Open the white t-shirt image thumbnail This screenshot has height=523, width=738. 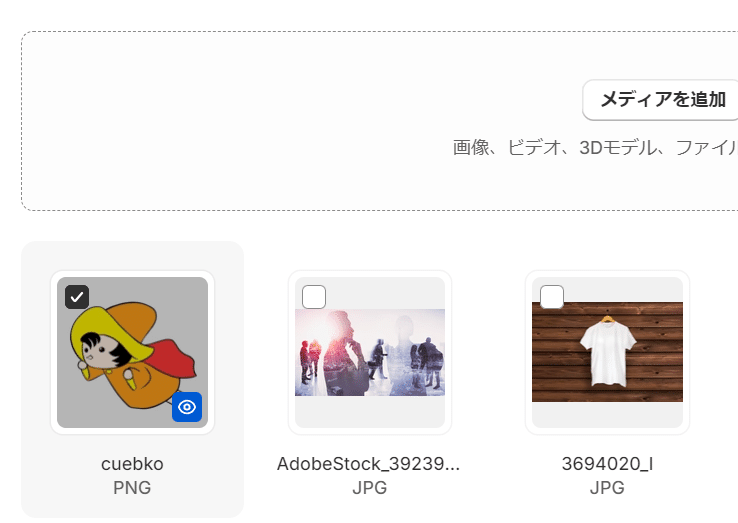[x=607, y=352]
